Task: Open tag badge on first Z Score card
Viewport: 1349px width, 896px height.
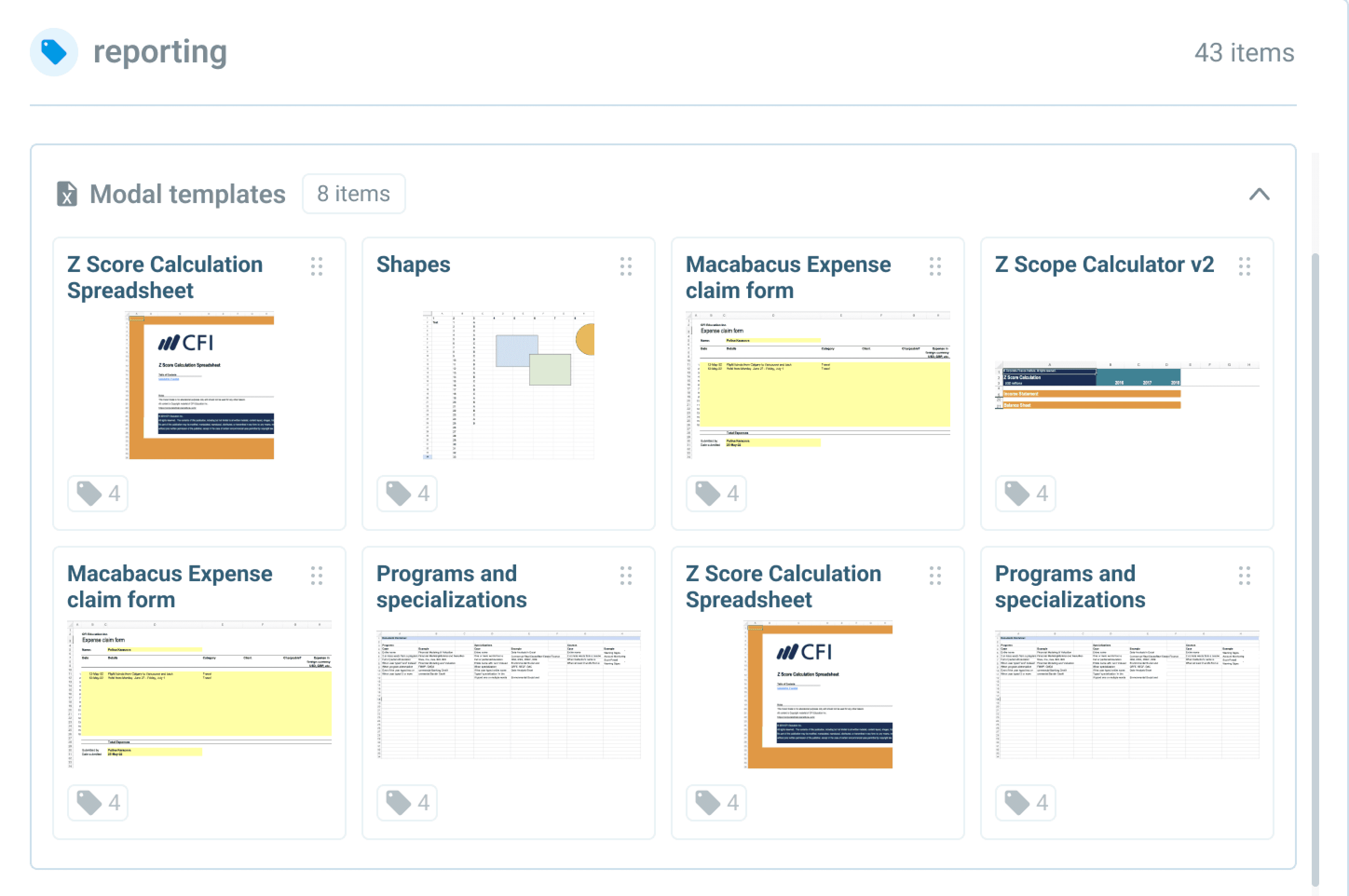Action: (98, 493)
